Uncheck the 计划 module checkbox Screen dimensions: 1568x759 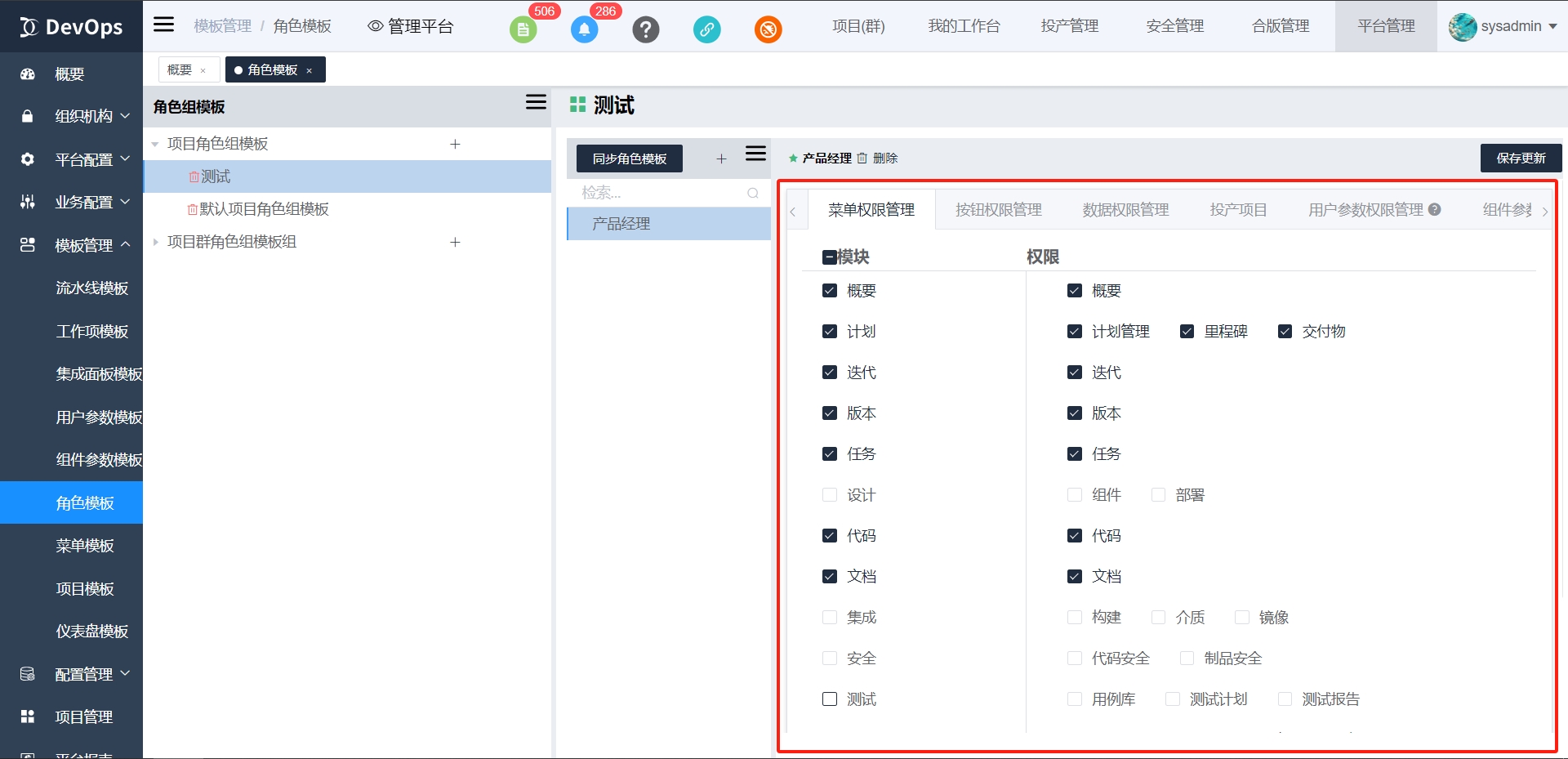(830, 332)
